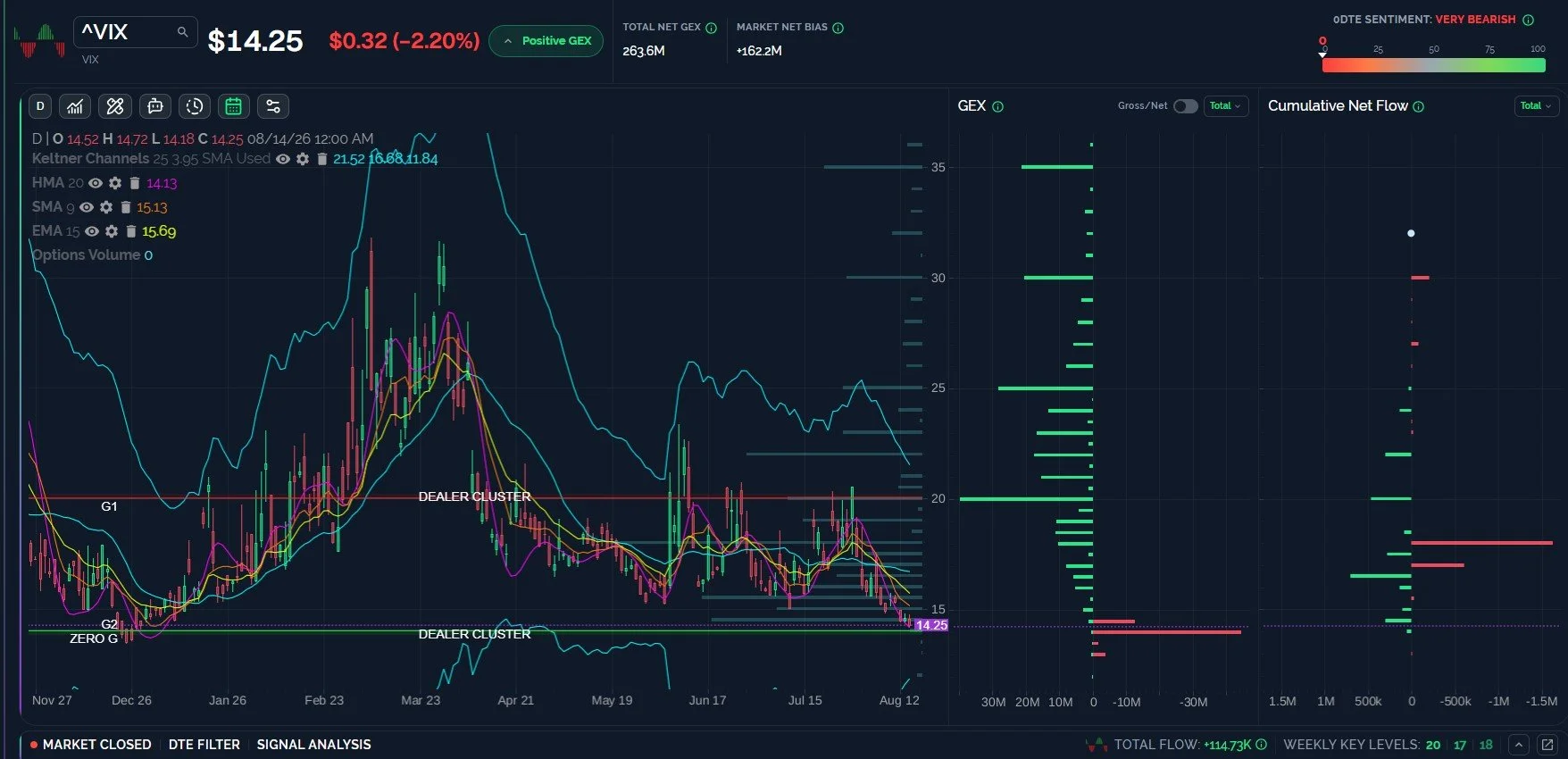Select the drawing tools icon

[x=115, y=106]
